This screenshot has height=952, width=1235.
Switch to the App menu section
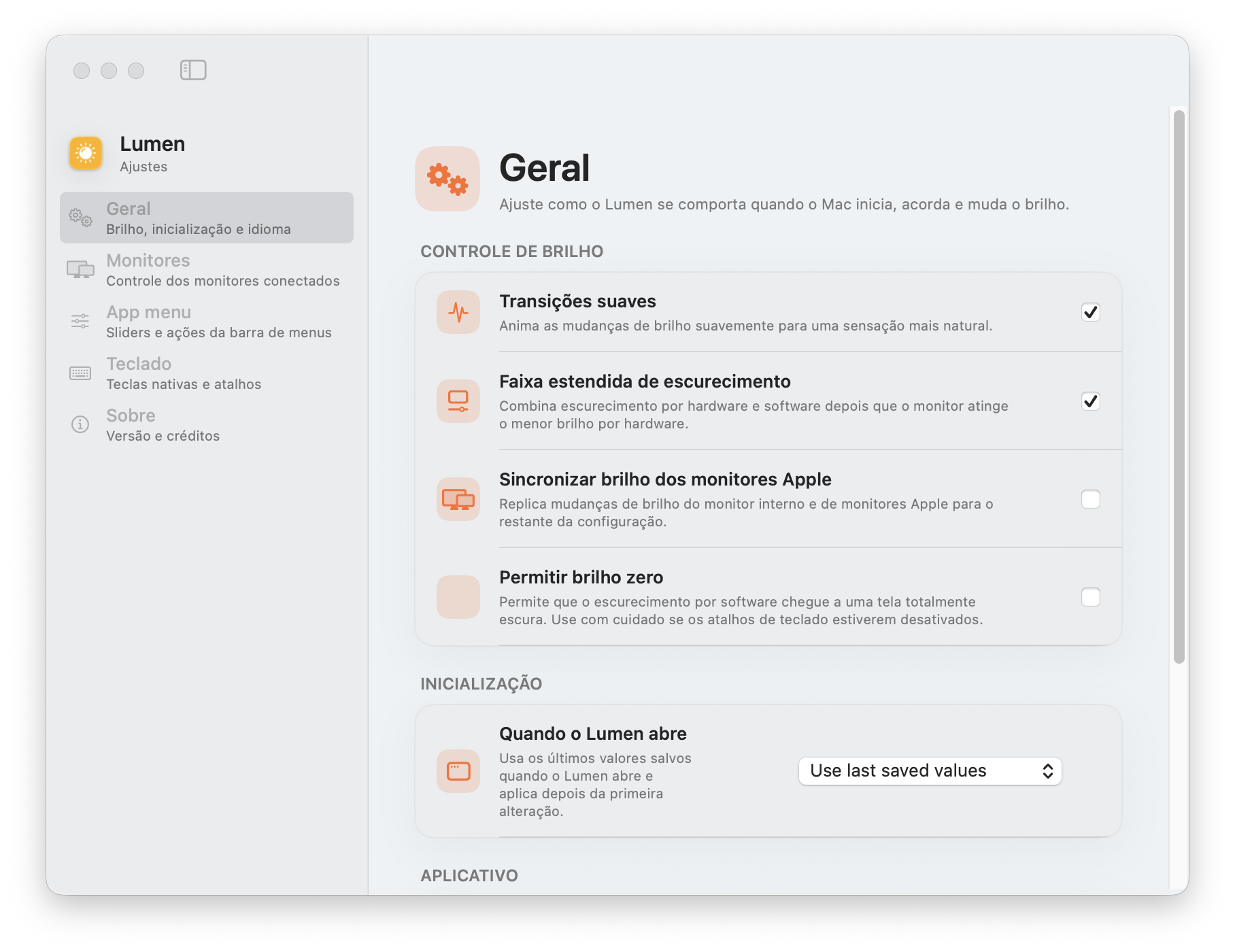click(x=207, y=322)
